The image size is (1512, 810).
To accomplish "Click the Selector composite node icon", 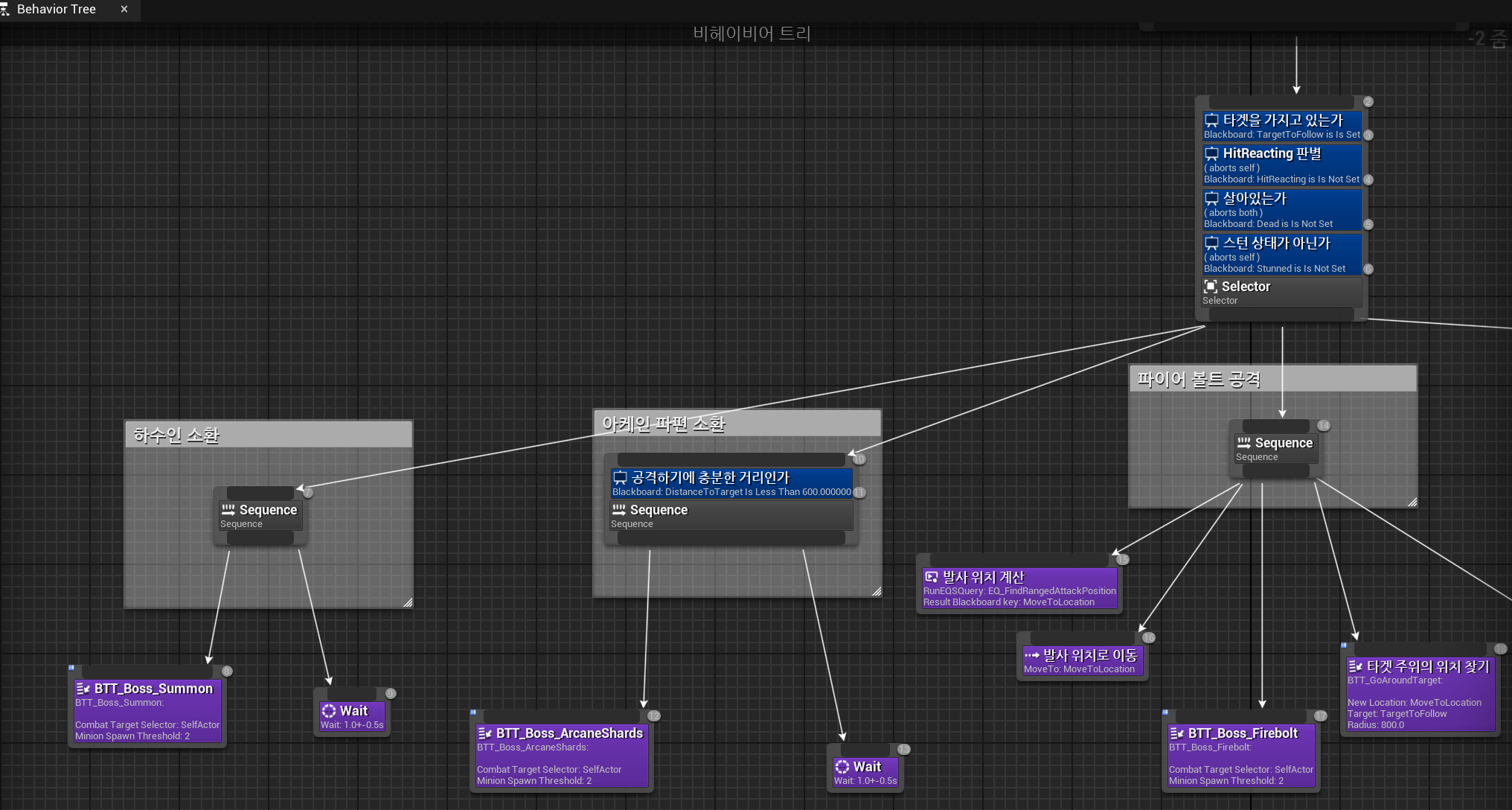I will click(1211, 287).
